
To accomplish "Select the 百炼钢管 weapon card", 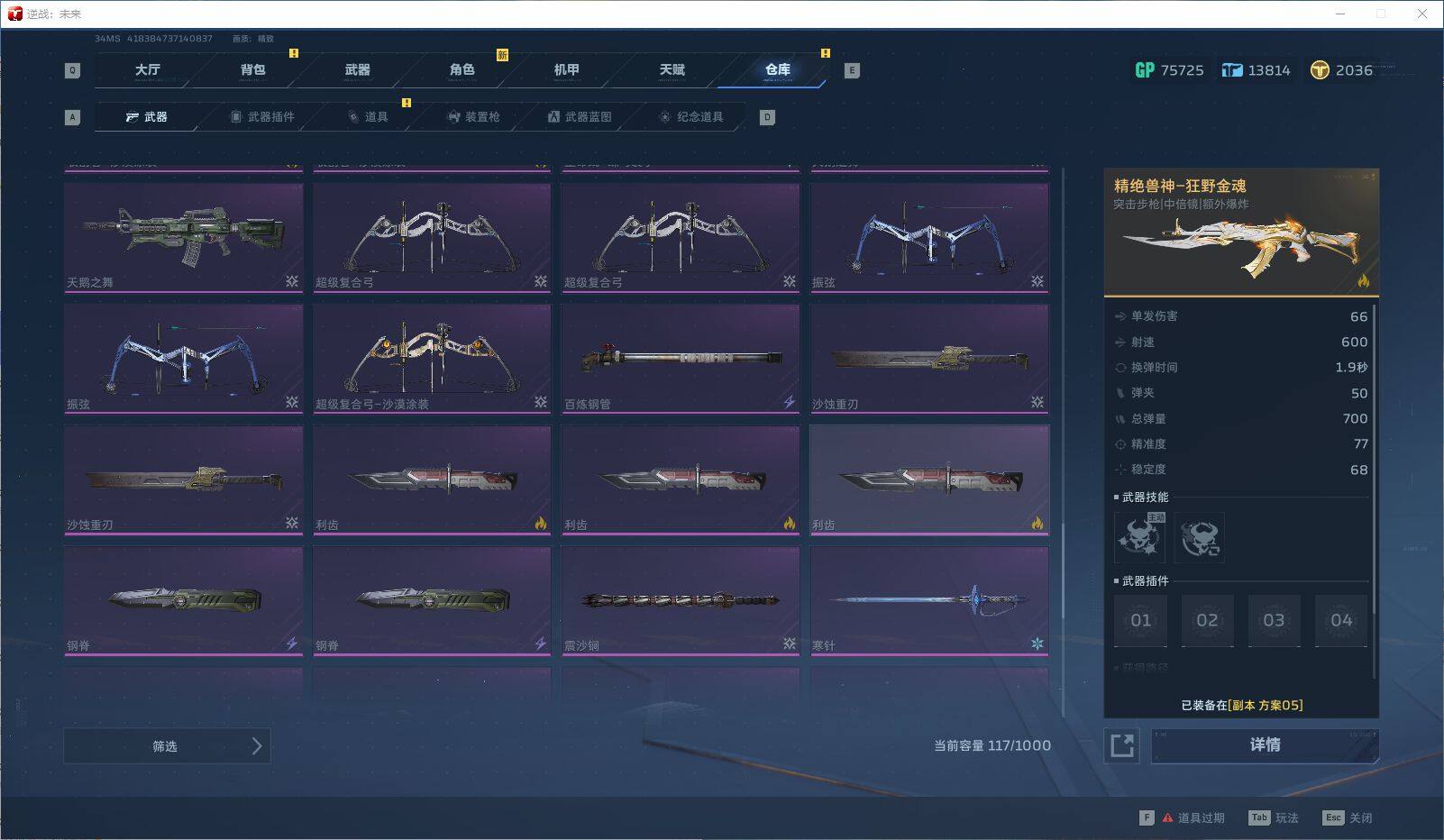I will coord(681,359).
